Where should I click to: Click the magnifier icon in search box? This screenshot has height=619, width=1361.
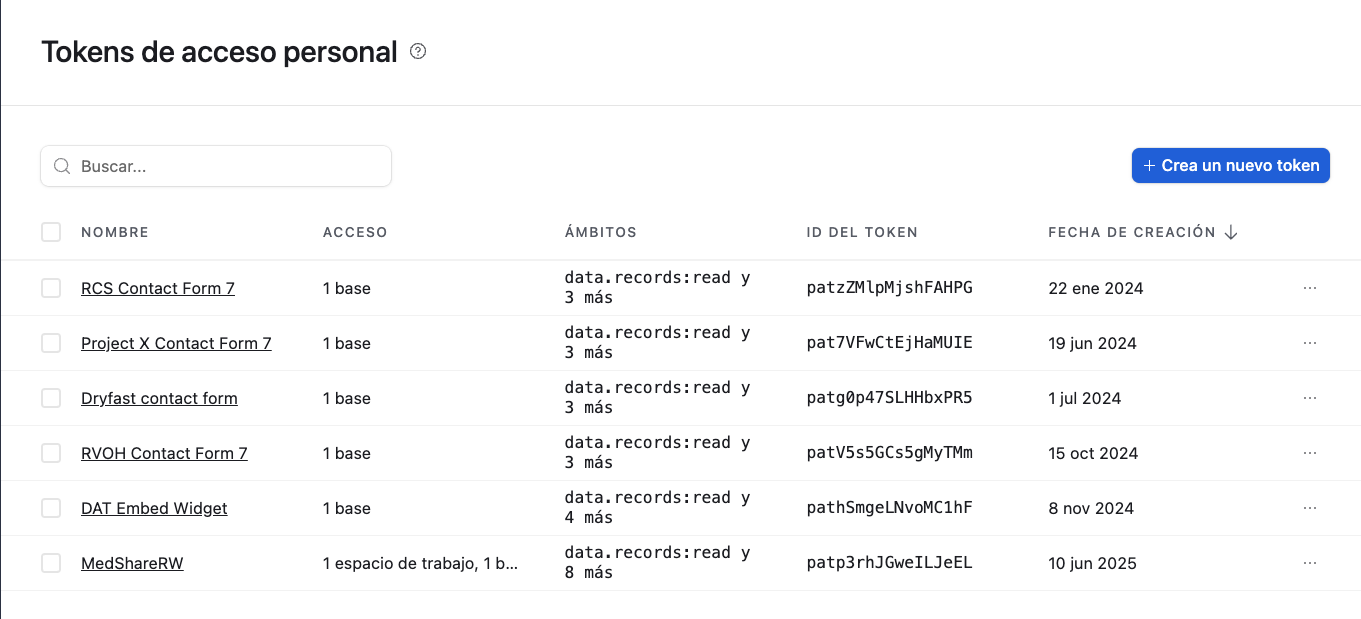(62, 166)
